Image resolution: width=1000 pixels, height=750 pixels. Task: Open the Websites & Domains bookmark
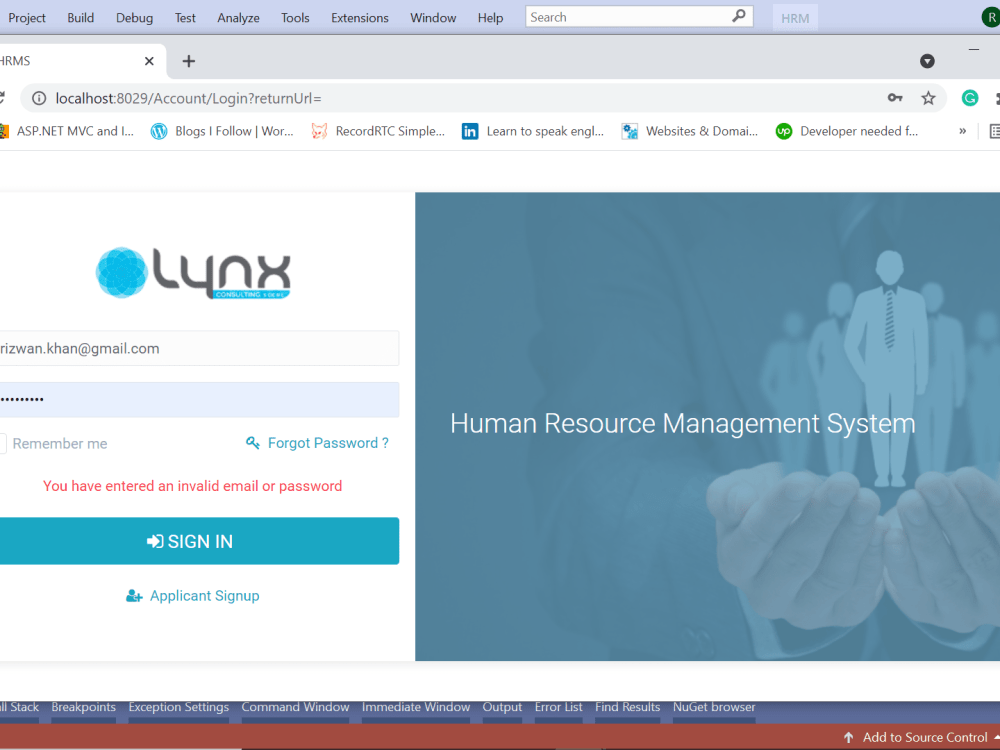(690, 131)
